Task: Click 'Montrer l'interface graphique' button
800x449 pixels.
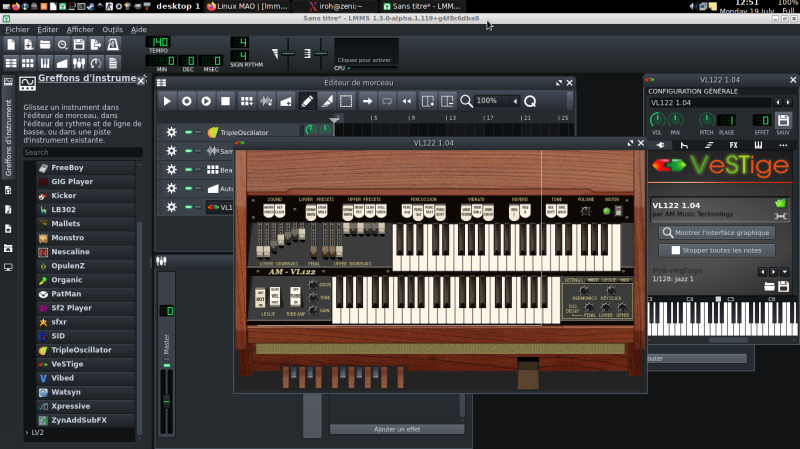Action: pos(716,232)
